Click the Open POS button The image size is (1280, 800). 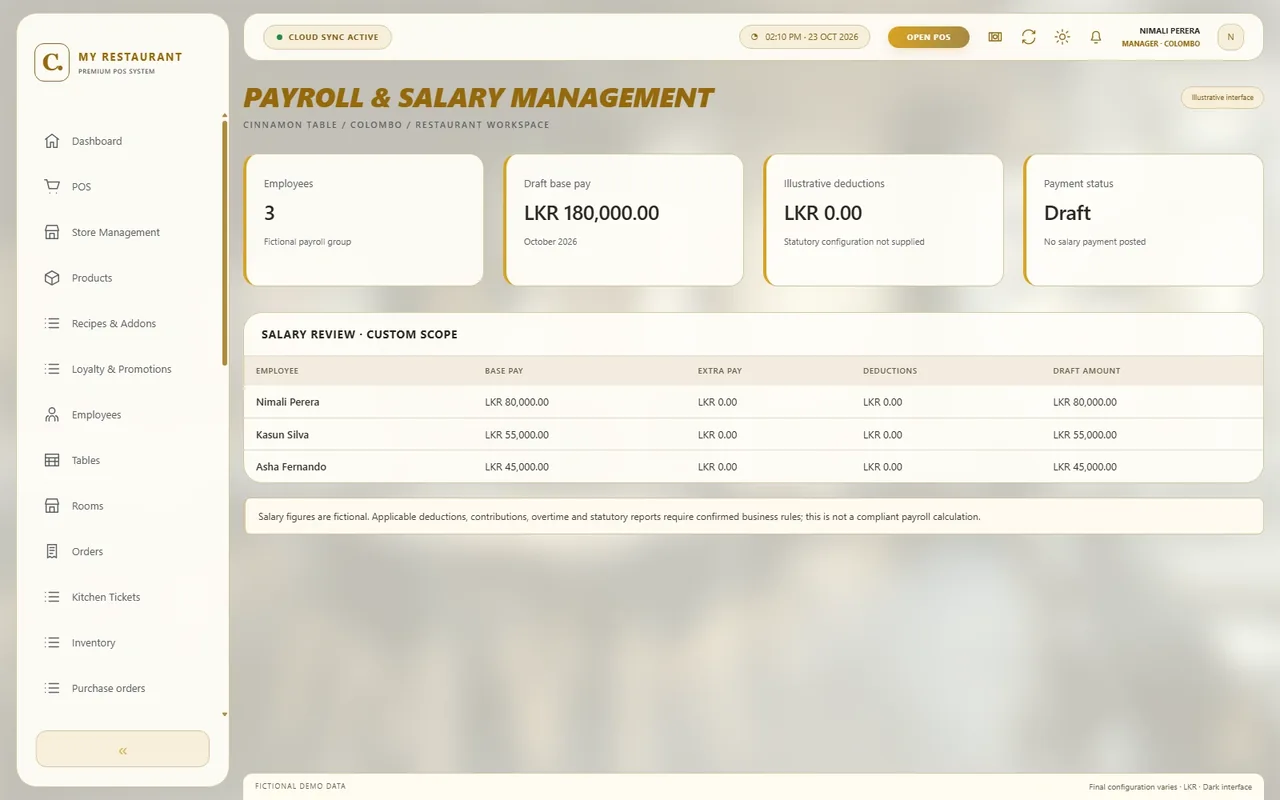(x=928, y=37)
